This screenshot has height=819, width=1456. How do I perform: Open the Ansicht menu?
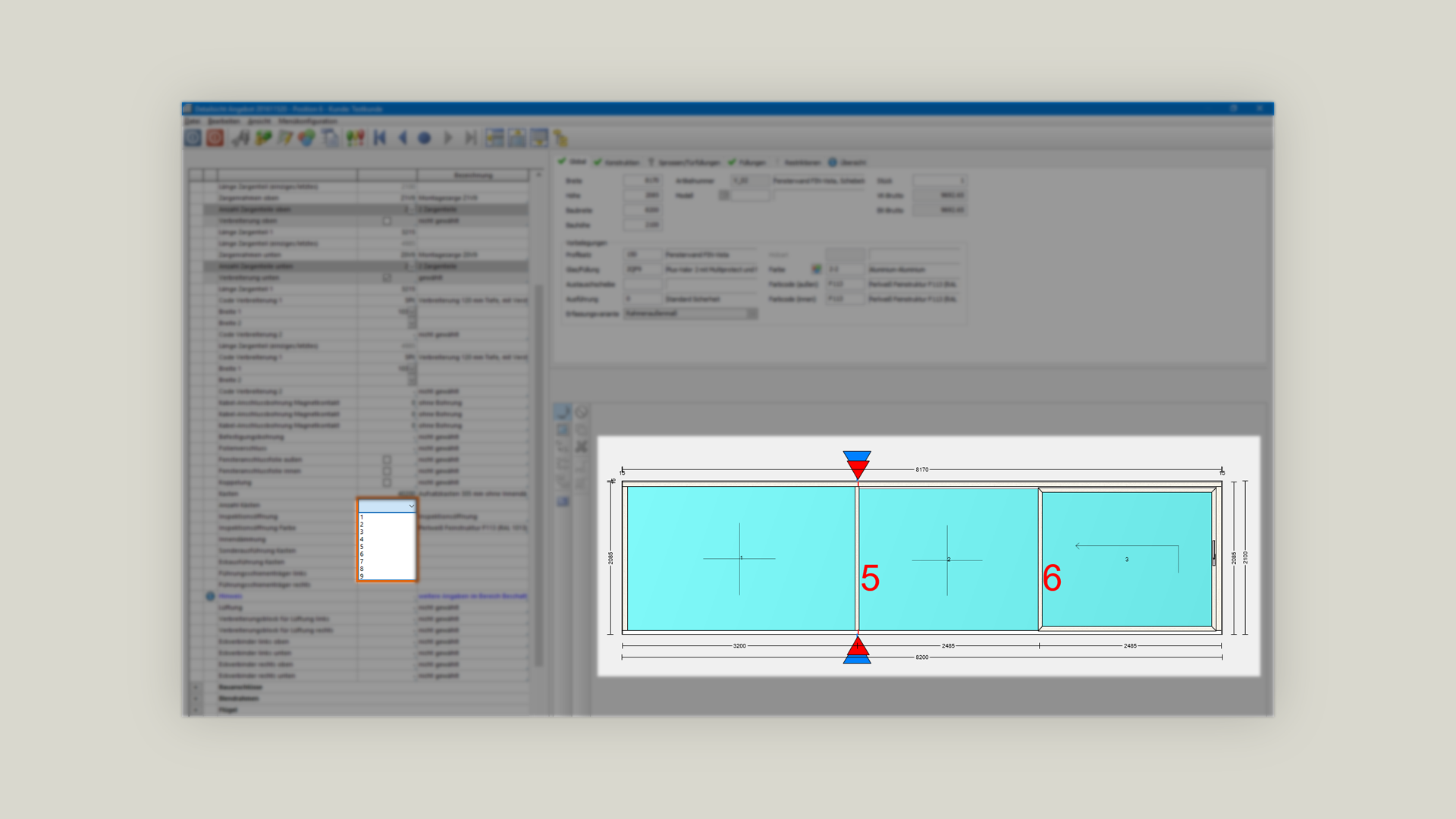259,121
